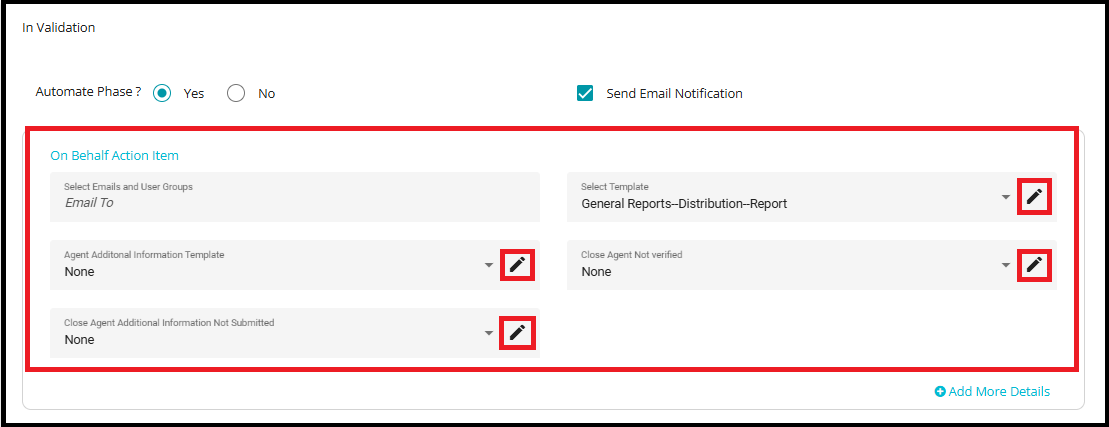The width and height of the screenshot is (1109, 427).
Task: Open Agent Additional Information Template dropdown arrow
Action: click(489, 265)
